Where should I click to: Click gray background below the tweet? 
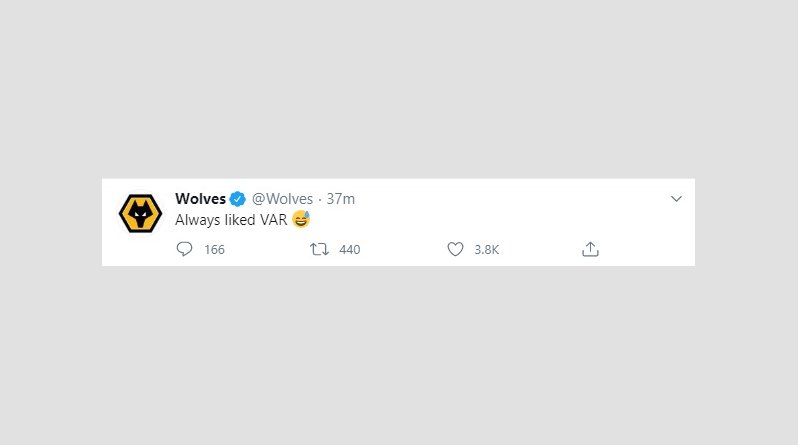coord(399,355)
